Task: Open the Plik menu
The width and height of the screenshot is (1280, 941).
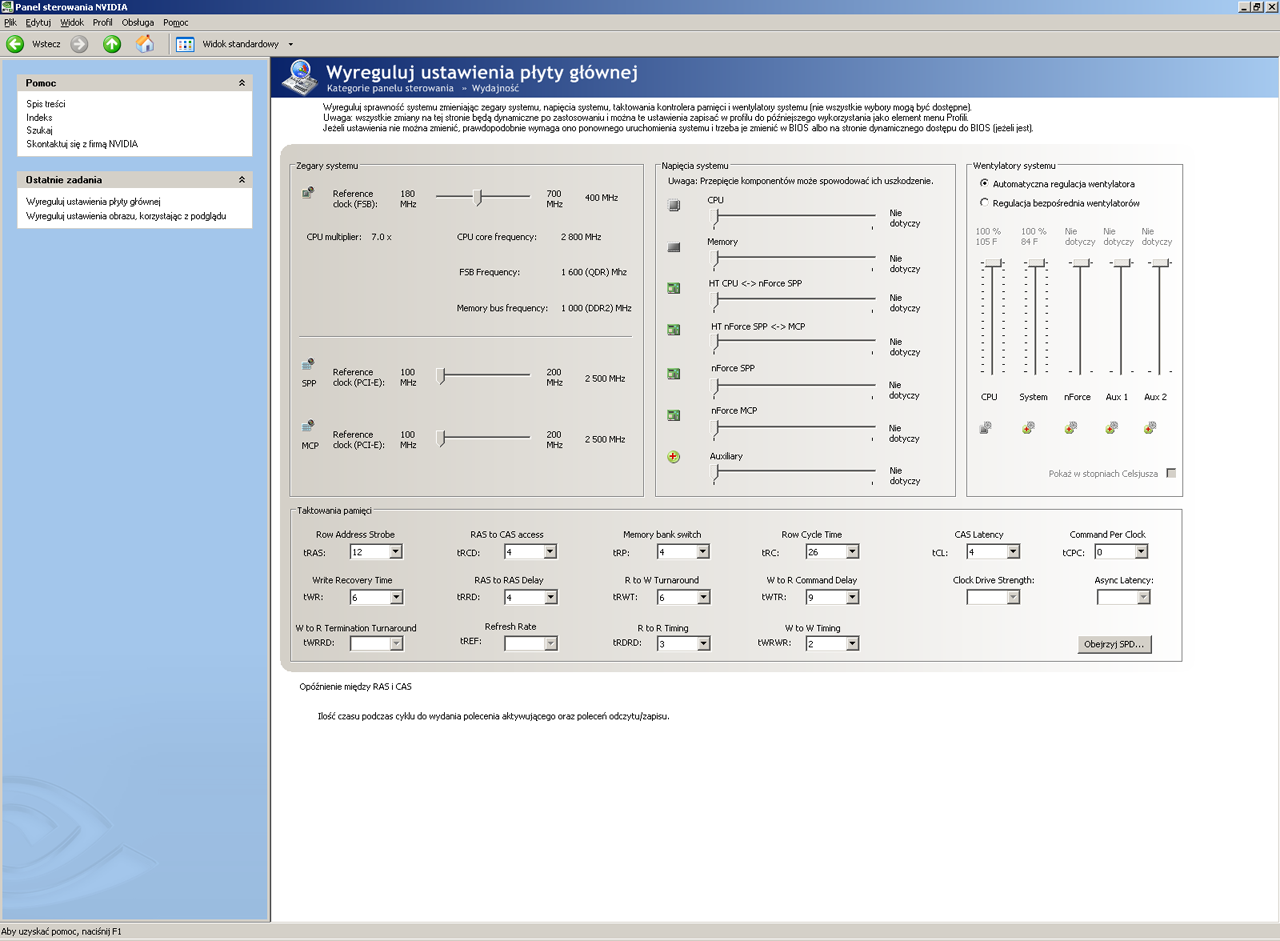Action: point(11,22)
